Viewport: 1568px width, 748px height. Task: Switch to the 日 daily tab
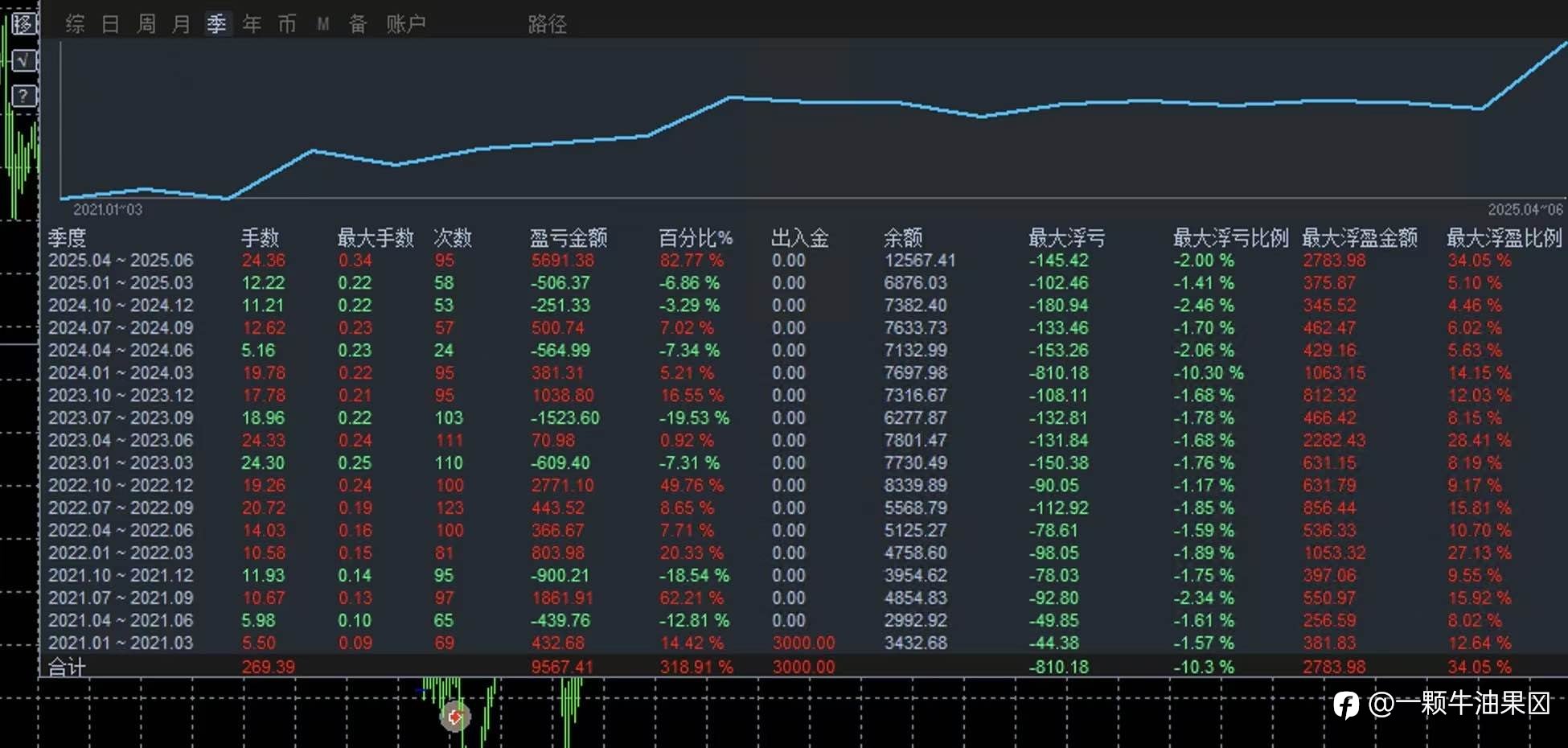tap(110, 24)
